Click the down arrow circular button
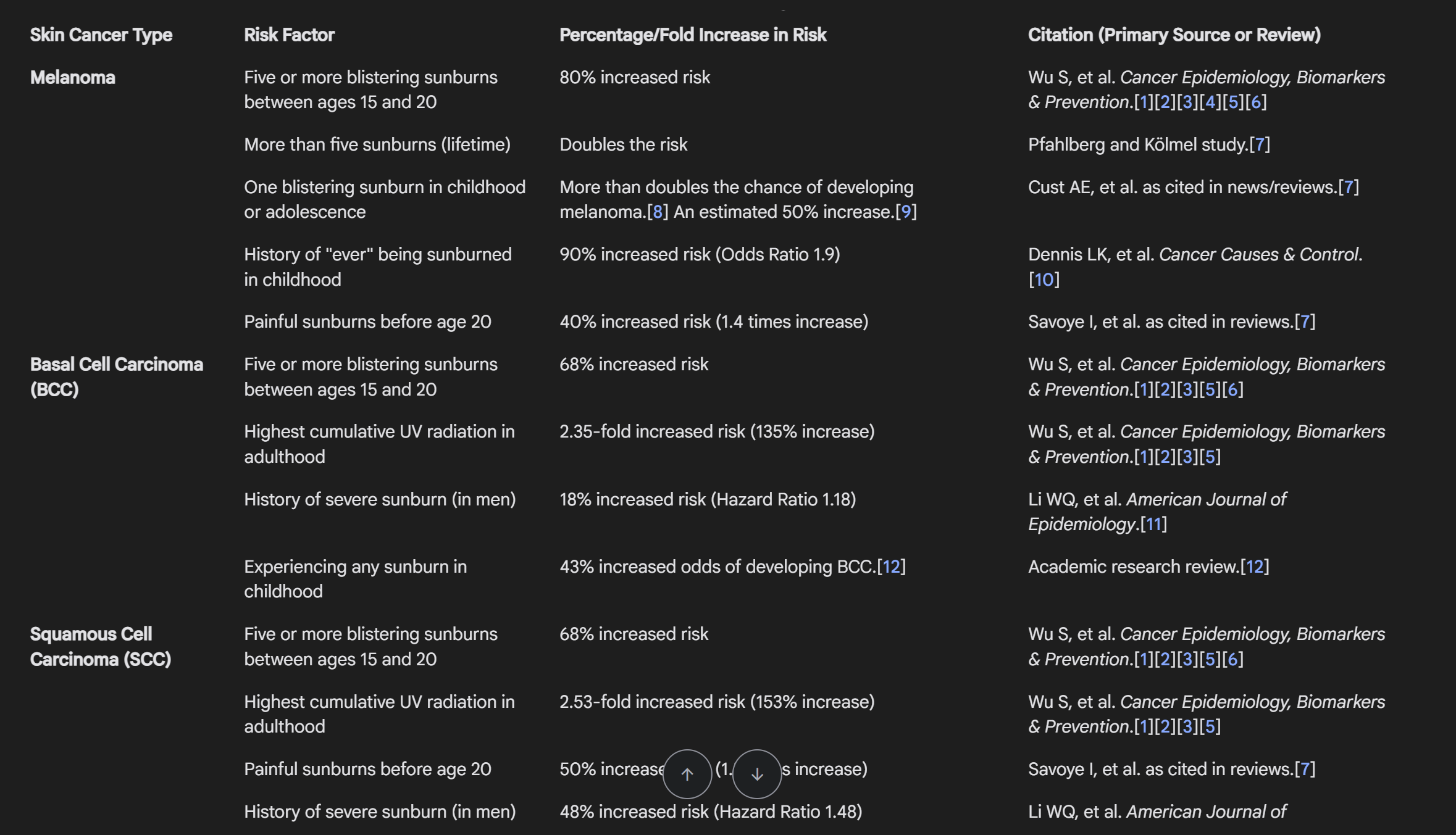1456x835 pixels. (757, 774)
